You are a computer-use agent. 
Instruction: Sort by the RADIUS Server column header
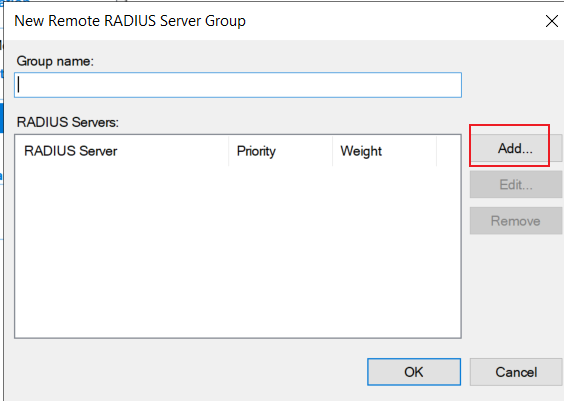122,151
